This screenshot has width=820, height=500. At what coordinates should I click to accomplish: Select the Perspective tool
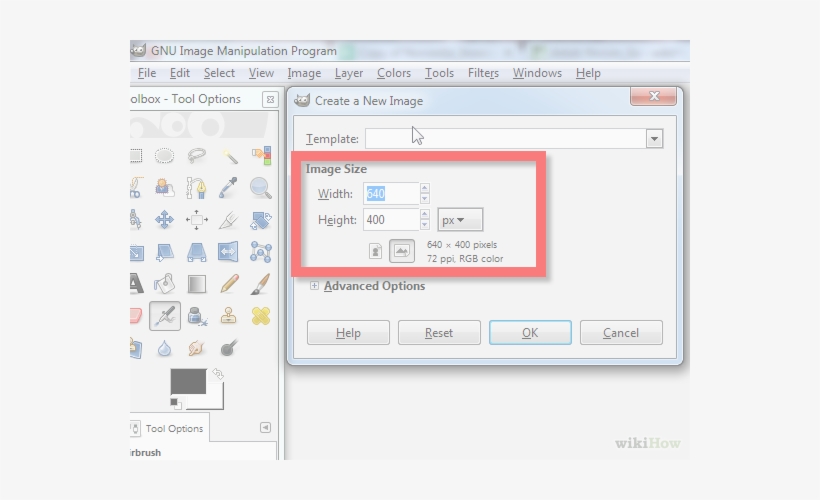coord(197,252)
